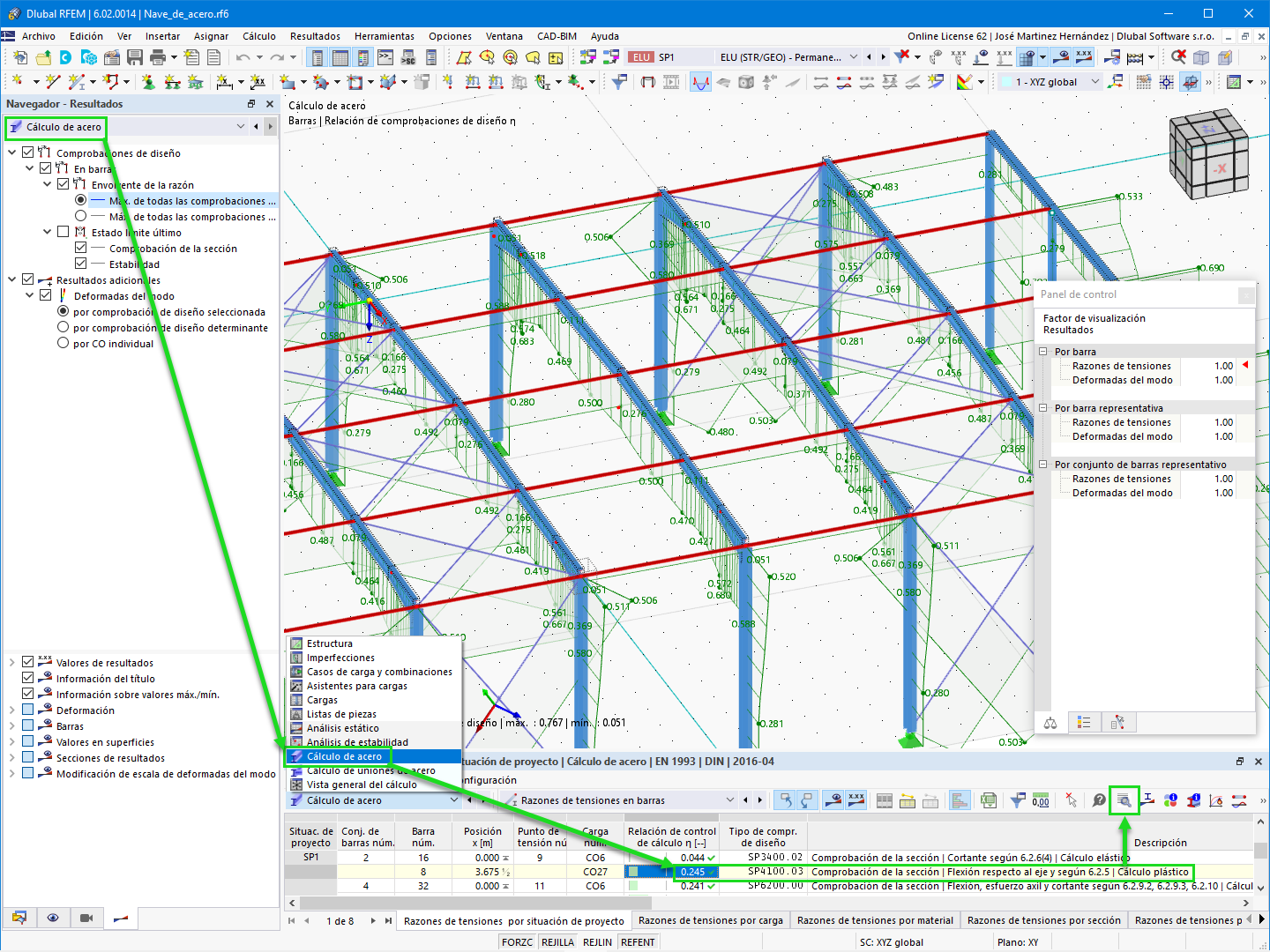Image resolution: width=1270 pixels, height=952 pixels.
Task: Click the Save model icon
Action: (x=135, y=57)
